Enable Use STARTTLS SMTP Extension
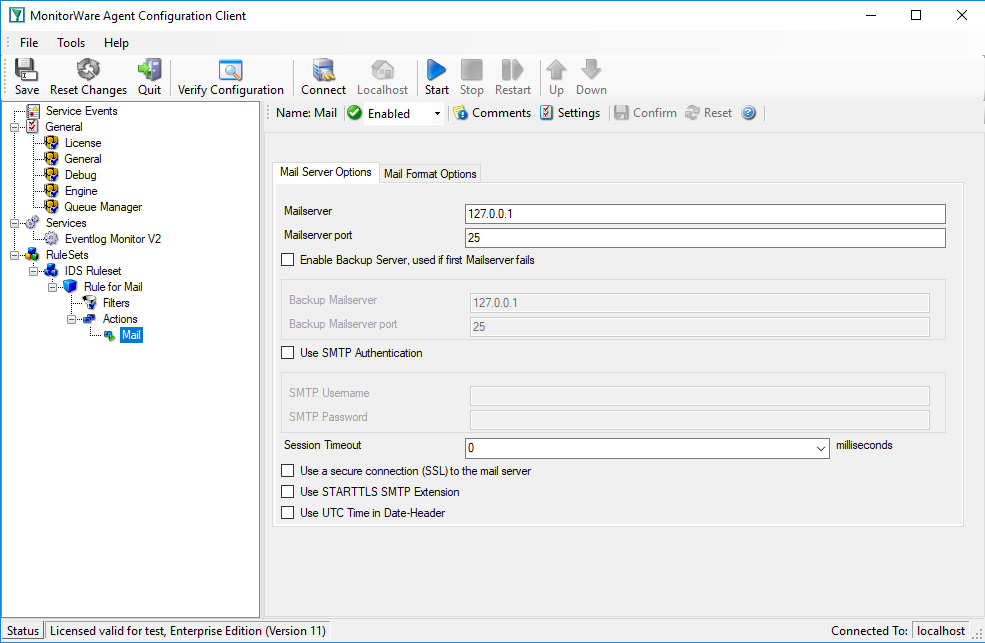Viewport: 985px width, 643px height. pos(288,492)
